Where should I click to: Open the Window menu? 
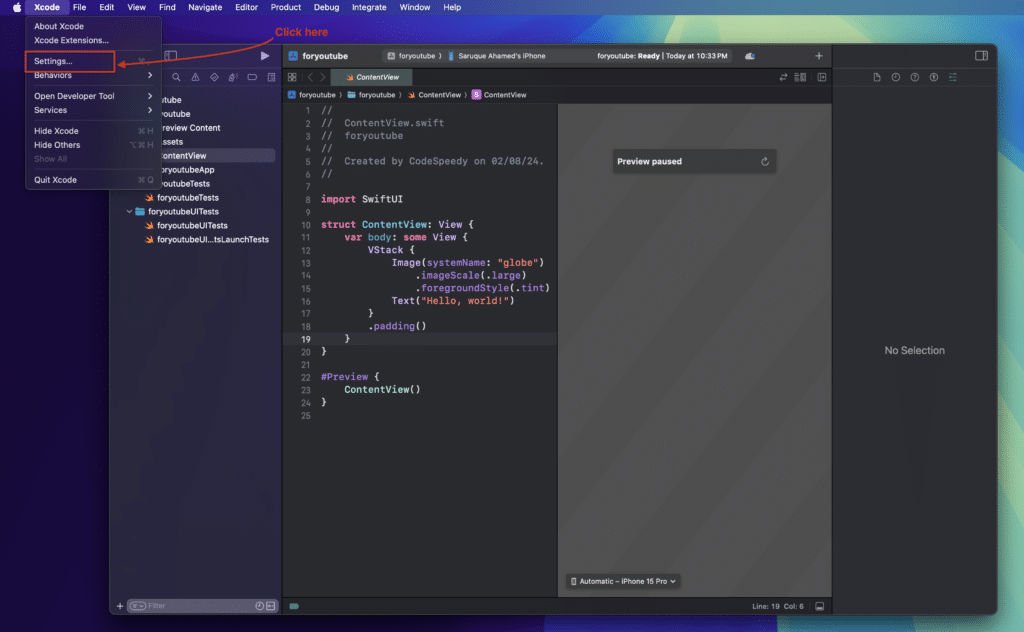(x=414, y=7)
